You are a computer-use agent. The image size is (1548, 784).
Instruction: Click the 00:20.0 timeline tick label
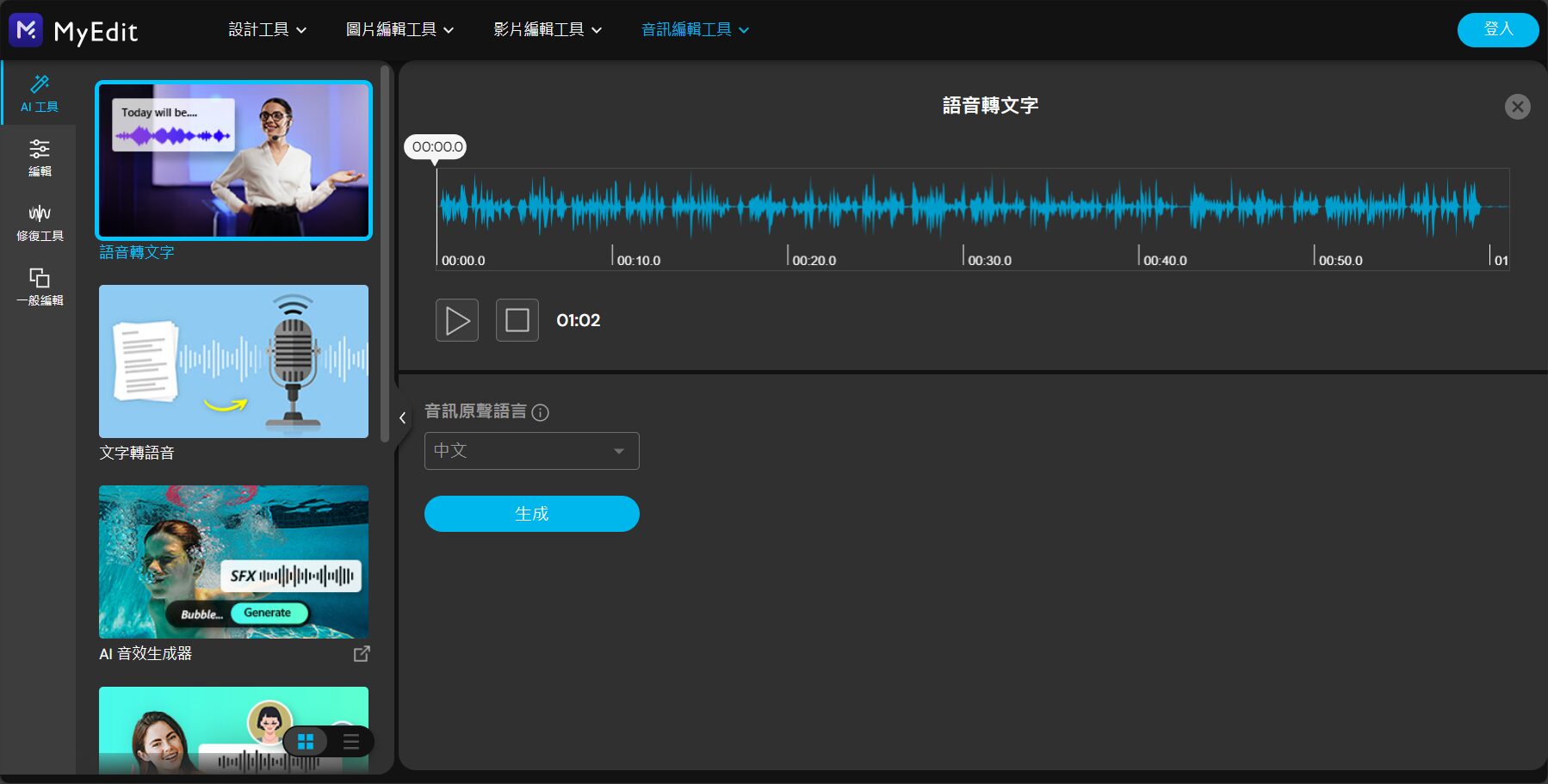tap(814, 260)
